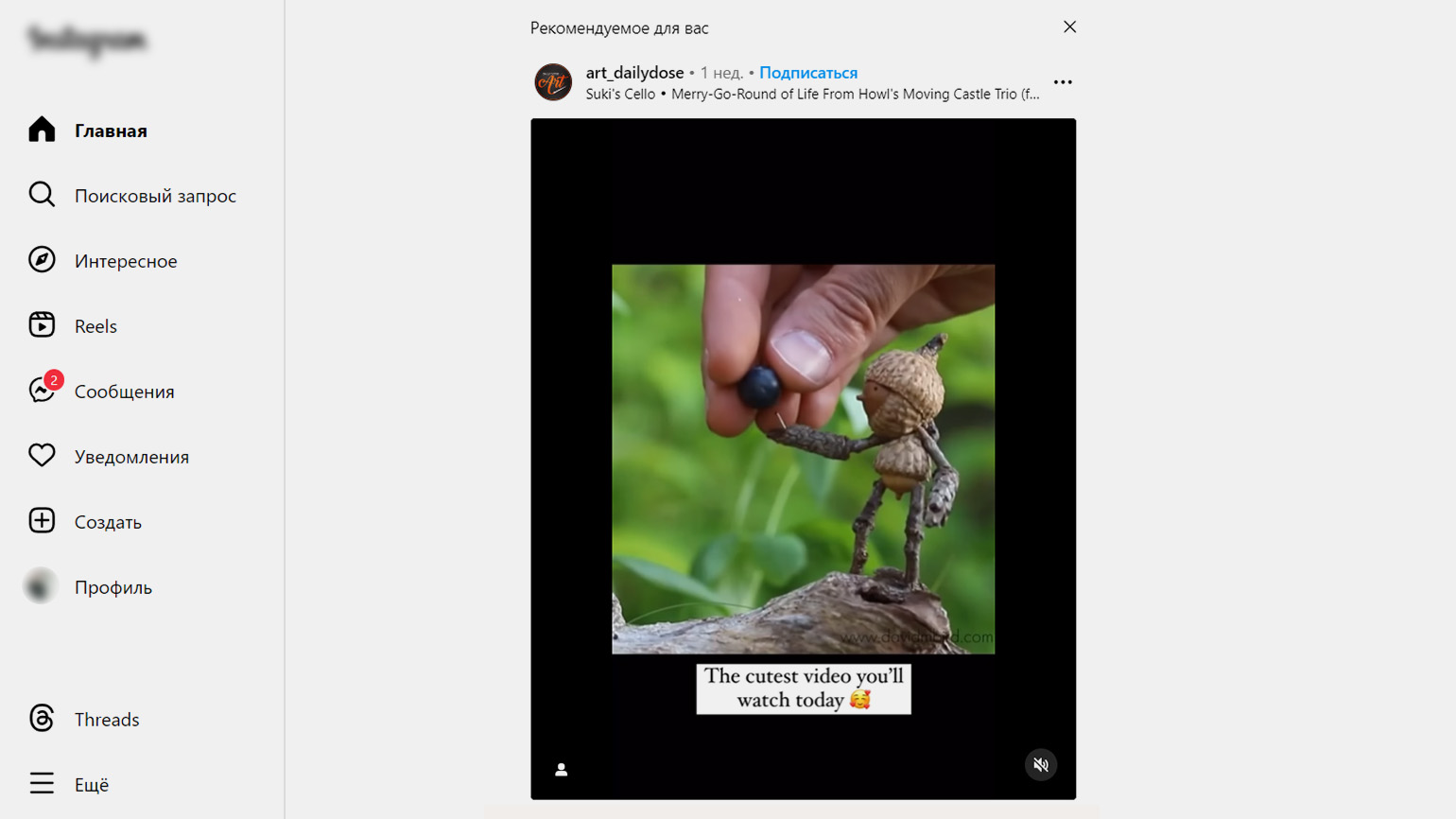Open the three-dot post options menu
Screen dimensions: 1456x819
pos(1063,82)
